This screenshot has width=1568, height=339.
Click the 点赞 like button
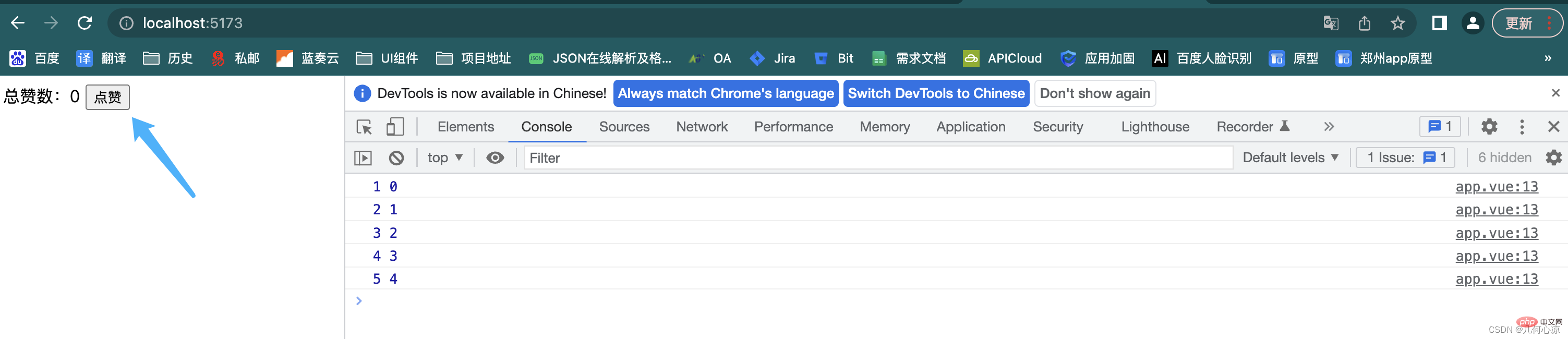[108, 97]
